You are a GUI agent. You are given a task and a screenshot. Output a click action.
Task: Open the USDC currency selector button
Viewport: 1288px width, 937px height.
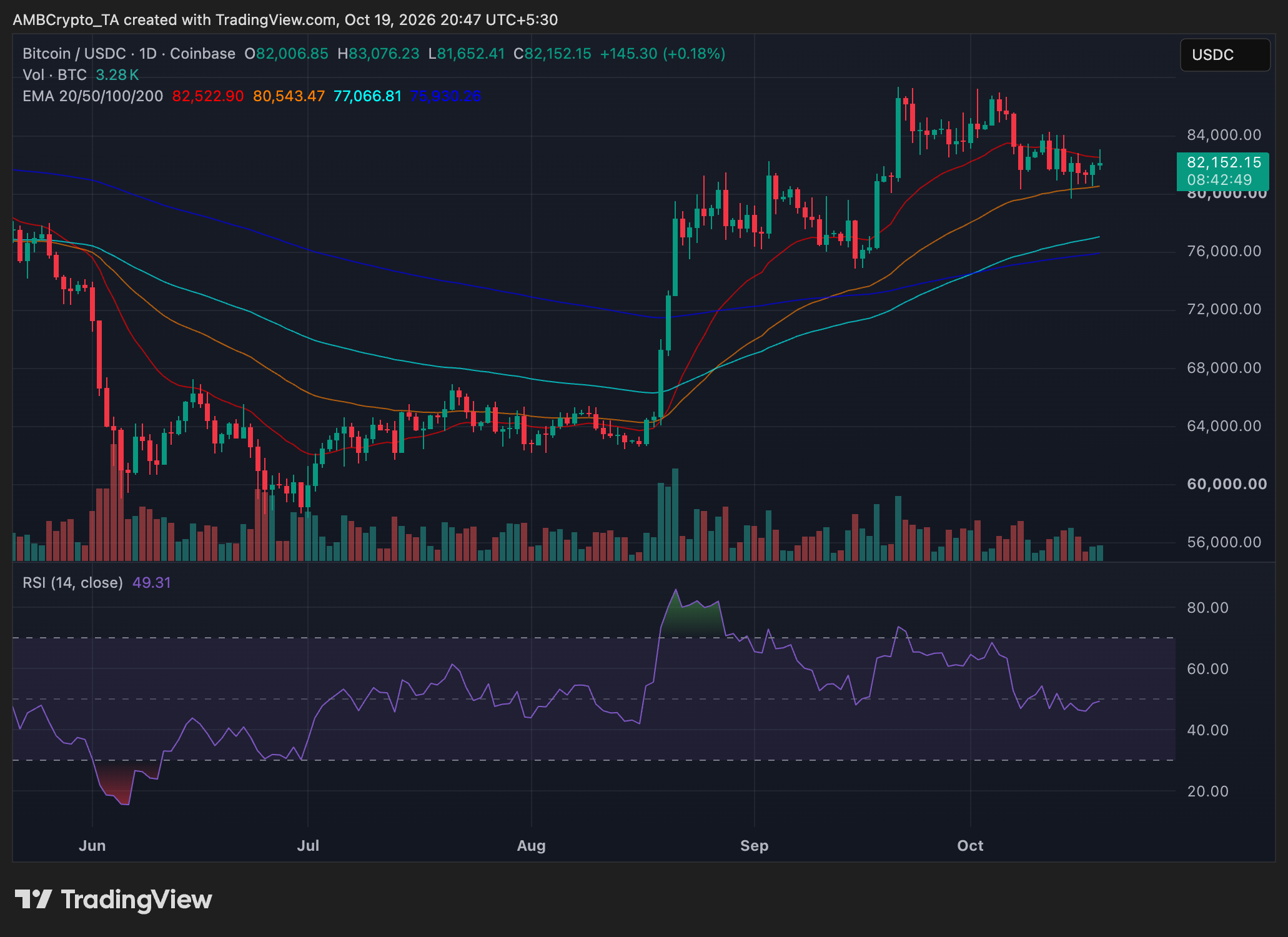1225,55
